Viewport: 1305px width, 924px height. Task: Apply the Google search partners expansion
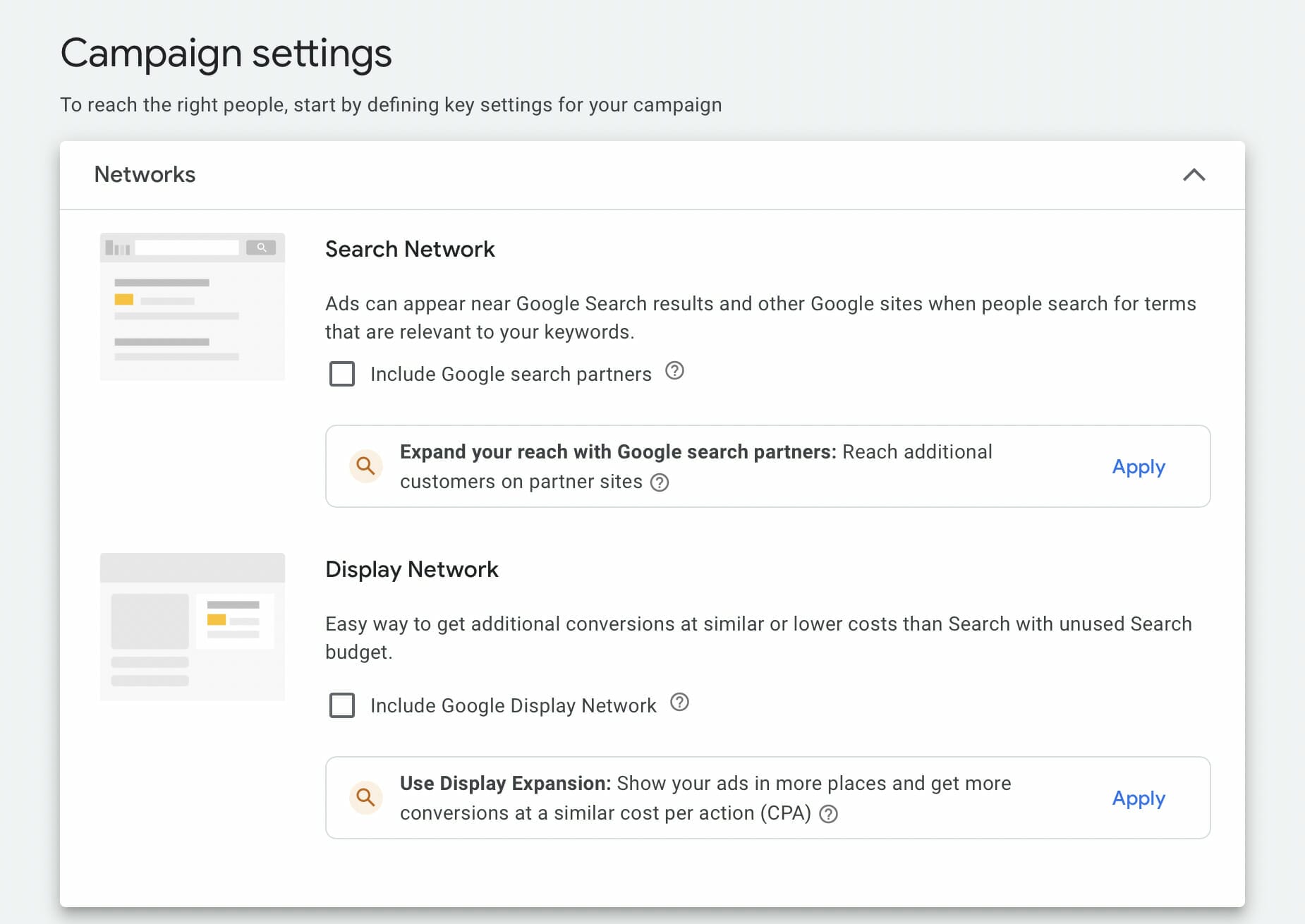coord(1138,466)
